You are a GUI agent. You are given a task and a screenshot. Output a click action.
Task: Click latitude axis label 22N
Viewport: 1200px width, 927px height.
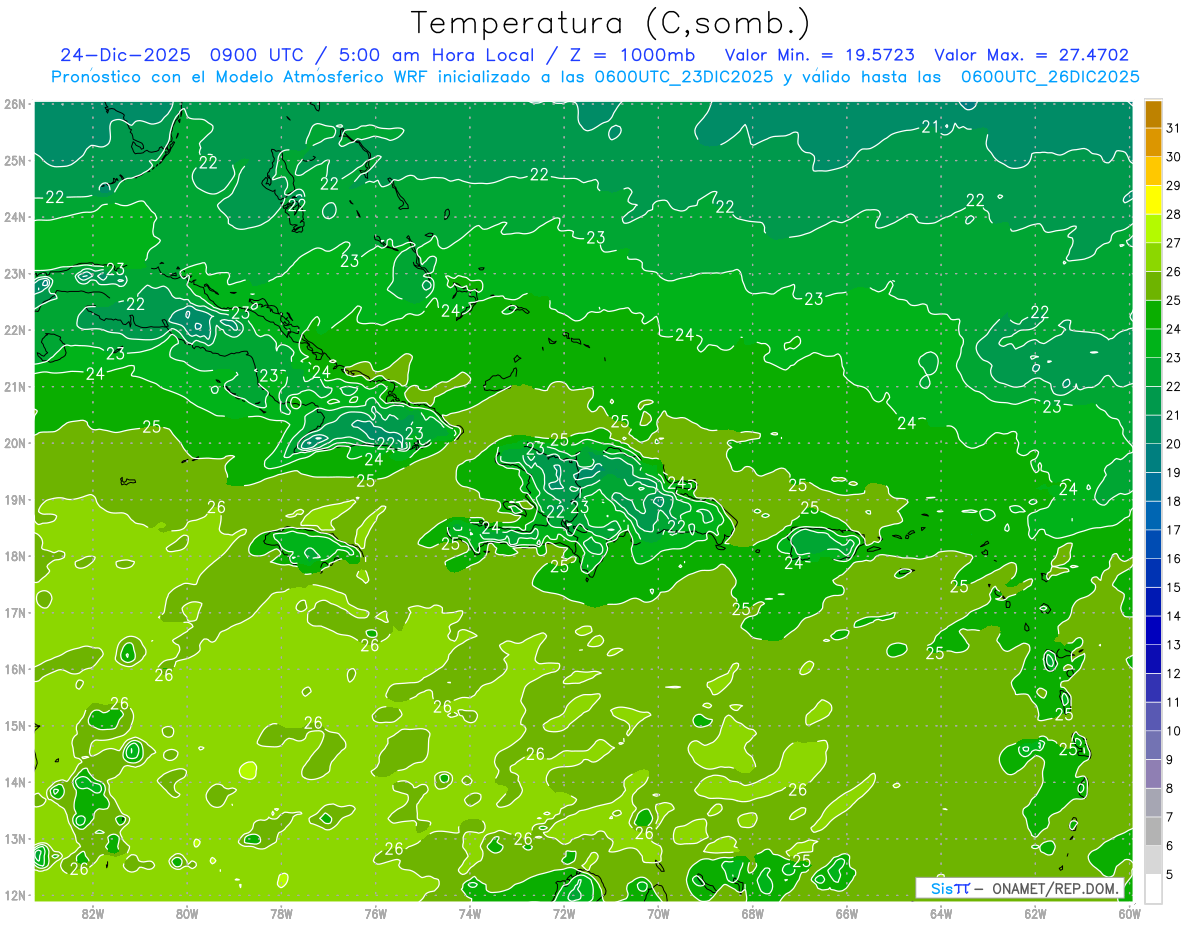click(x=15, y=330)
